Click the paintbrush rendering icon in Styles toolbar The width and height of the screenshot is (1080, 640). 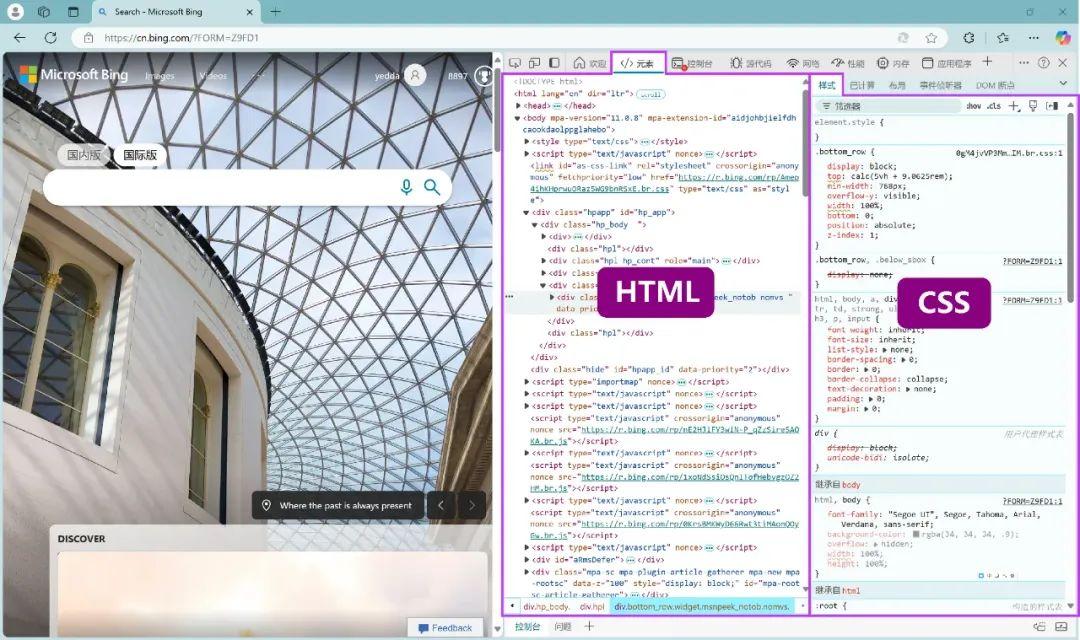coord(1032,106)
